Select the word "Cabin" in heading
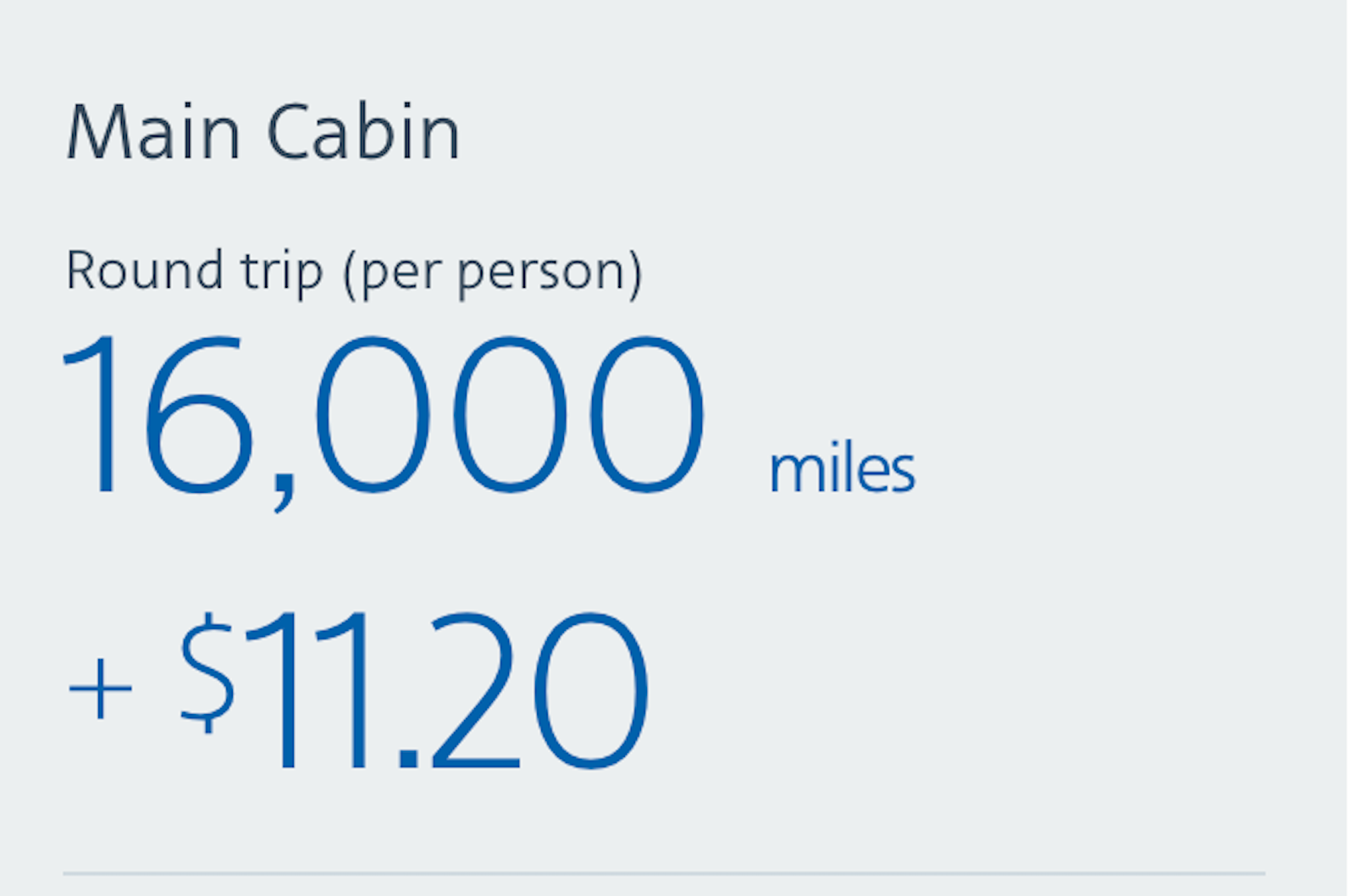 [363, 133]
